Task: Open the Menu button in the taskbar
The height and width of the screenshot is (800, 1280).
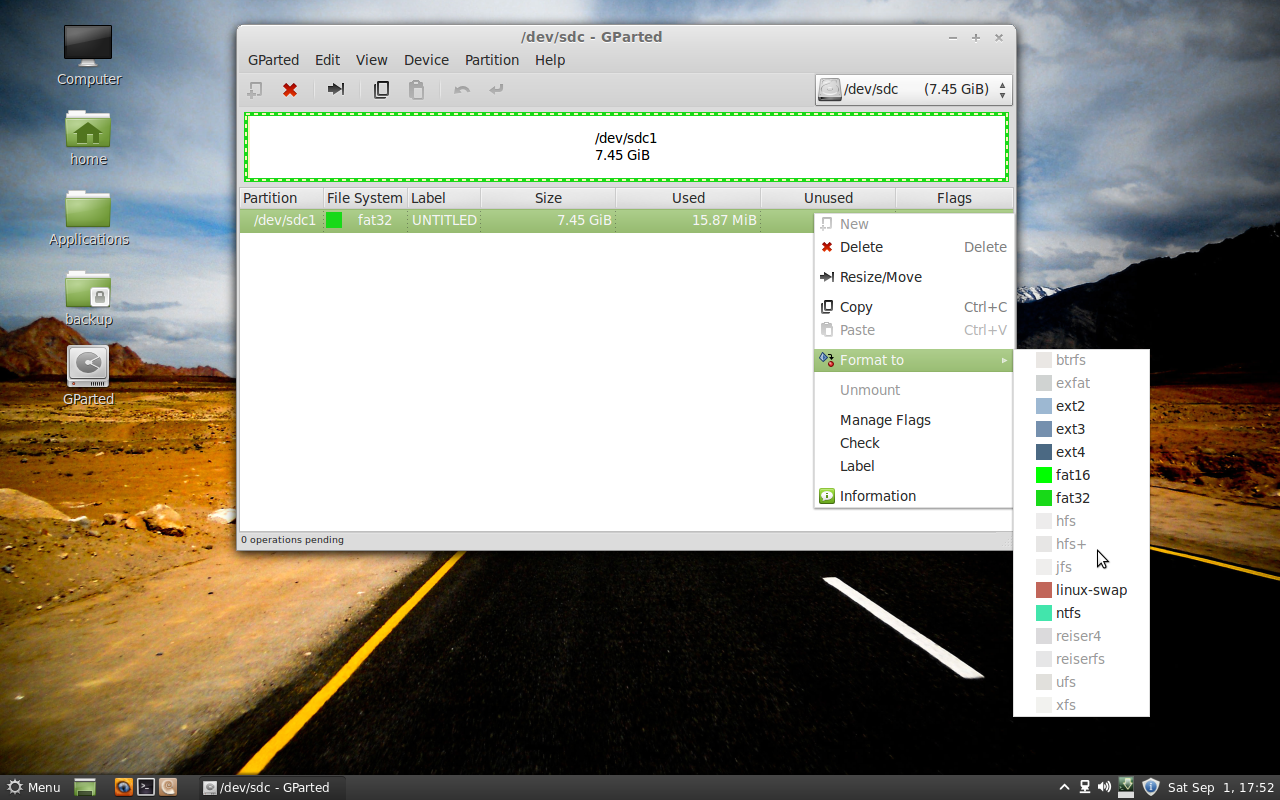Action: pyautogui.click(x=34, y=787)
